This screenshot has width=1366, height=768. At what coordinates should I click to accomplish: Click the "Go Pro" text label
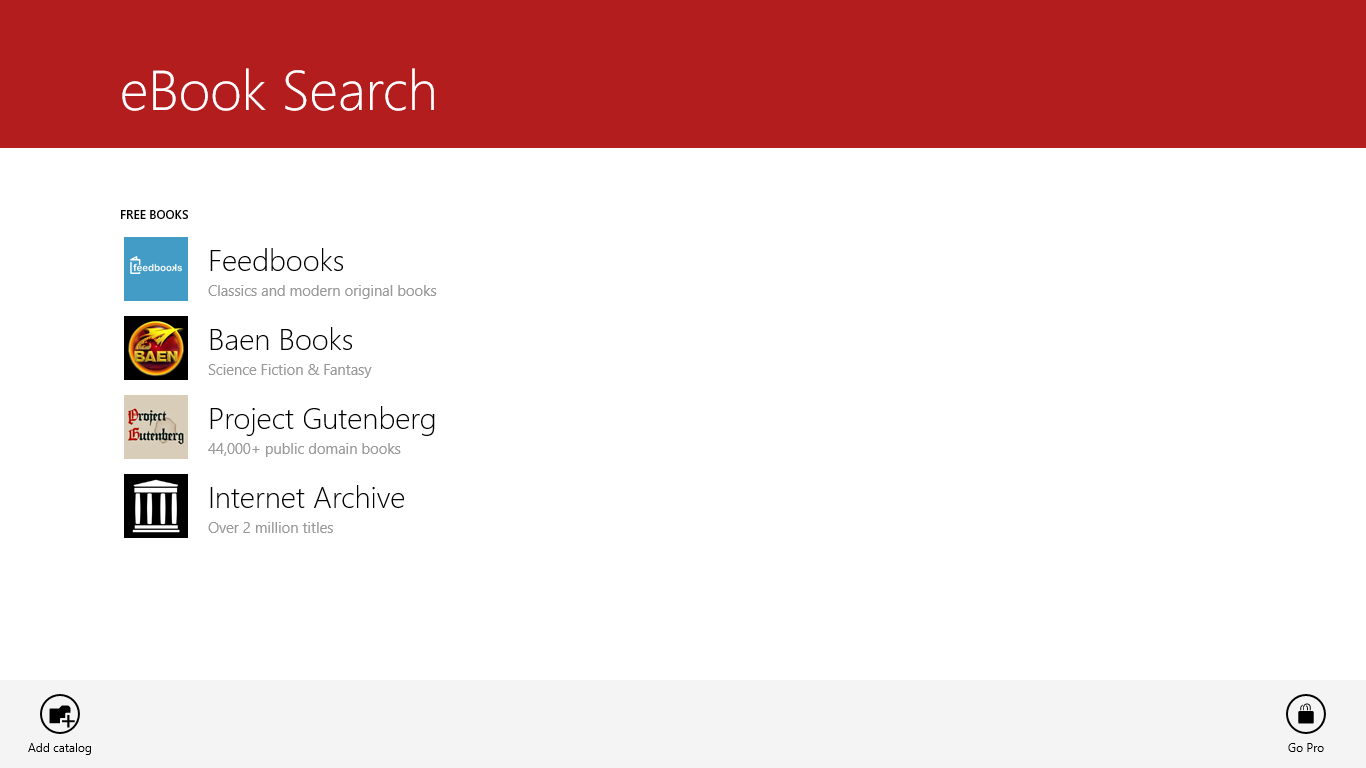point(1305,748)
